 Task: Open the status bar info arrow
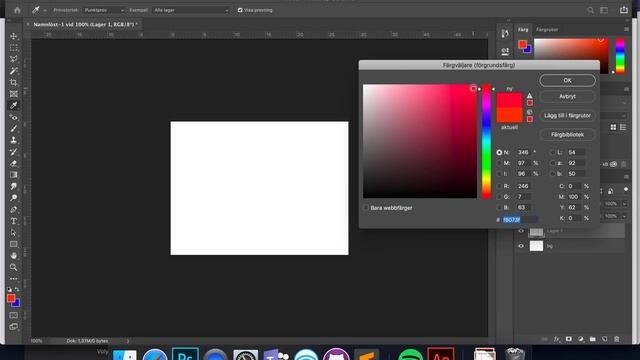(127, 341)
